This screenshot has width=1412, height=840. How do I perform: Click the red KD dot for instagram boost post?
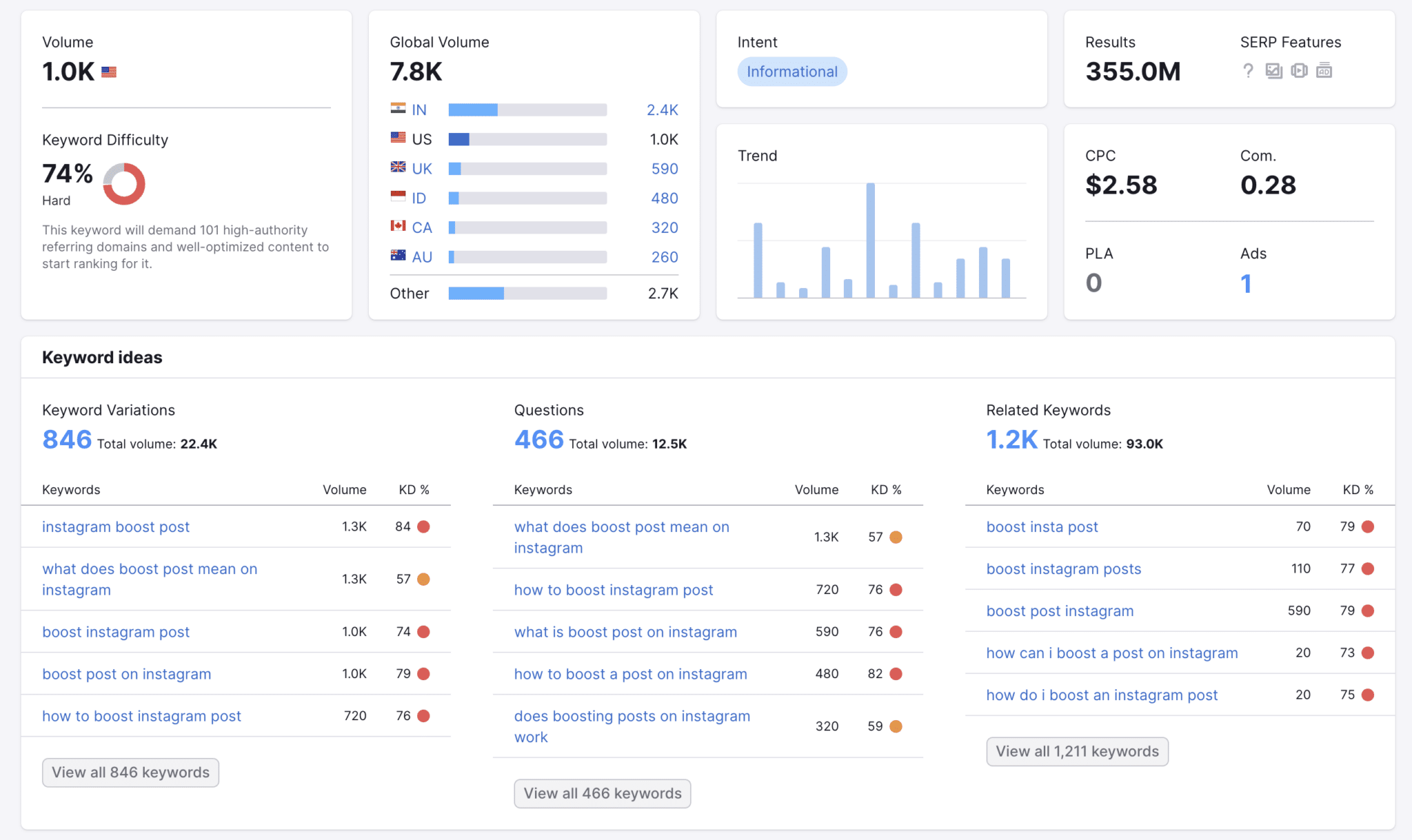(x=423, y=526)
